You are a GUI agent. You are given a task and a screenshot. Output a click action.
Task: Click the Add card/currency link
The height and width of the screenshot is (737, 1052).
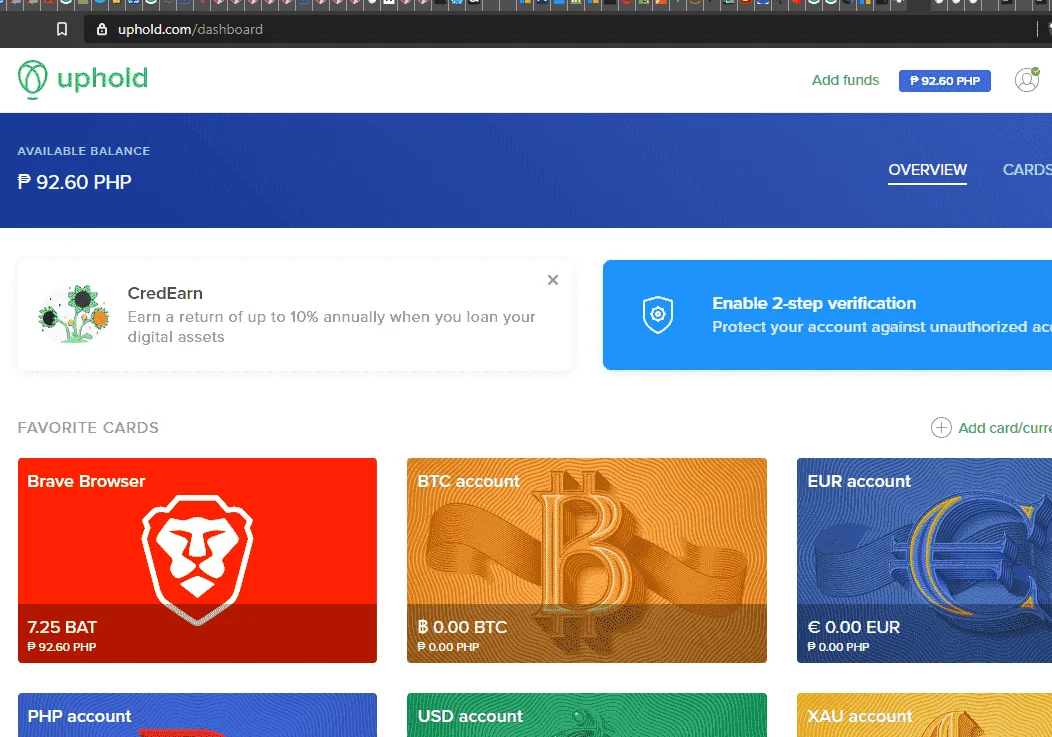click(1005, 428)
